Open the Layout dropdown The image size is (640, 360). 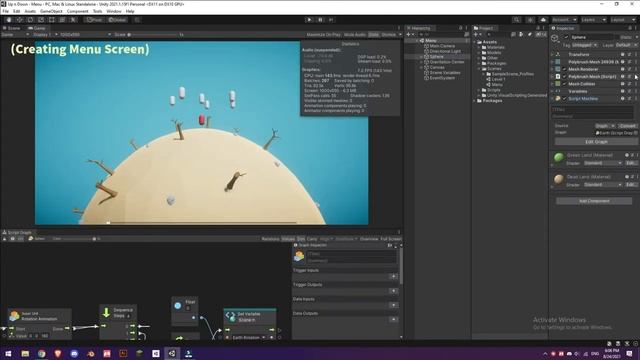(x=622, y=20)
